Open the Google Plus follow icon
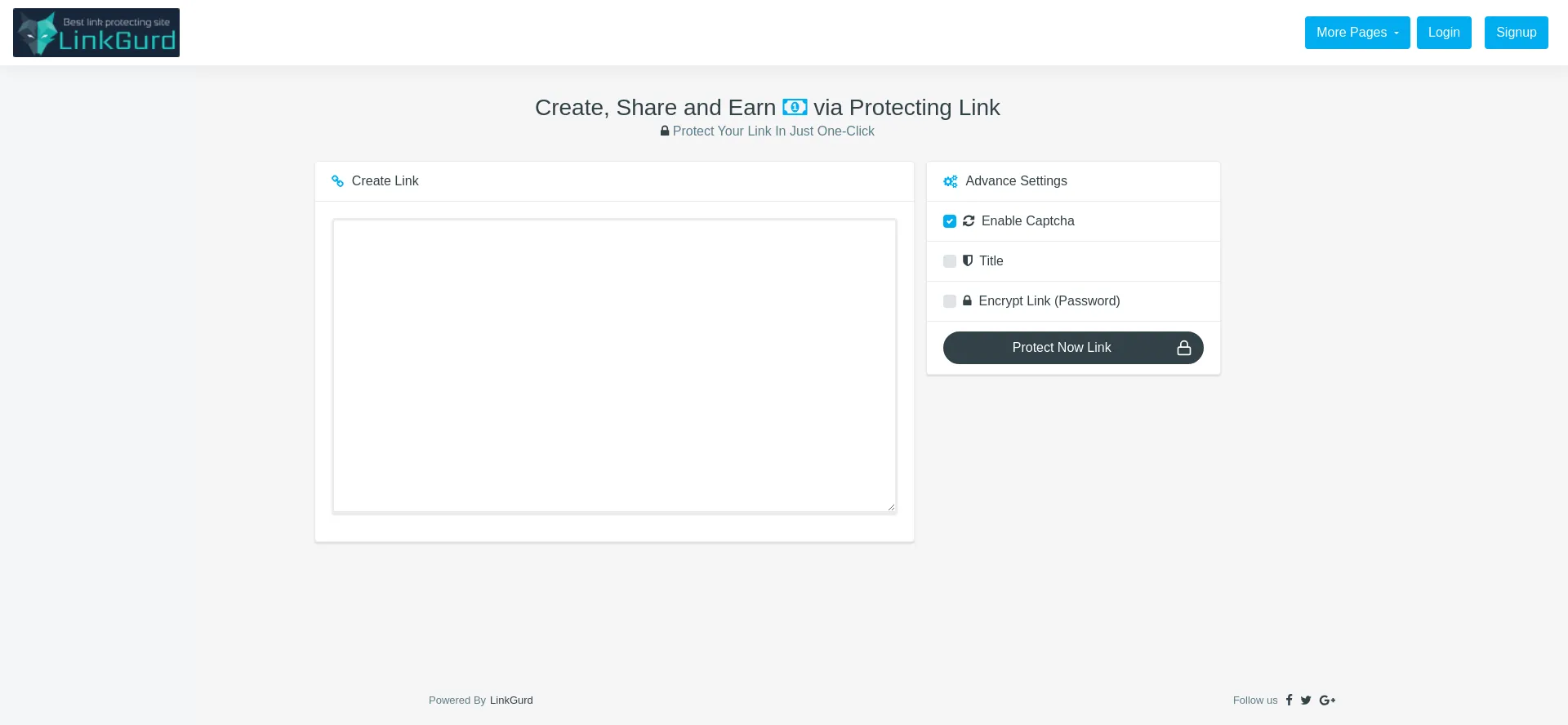This screenshot has height=725, width=1568. 1327,700
